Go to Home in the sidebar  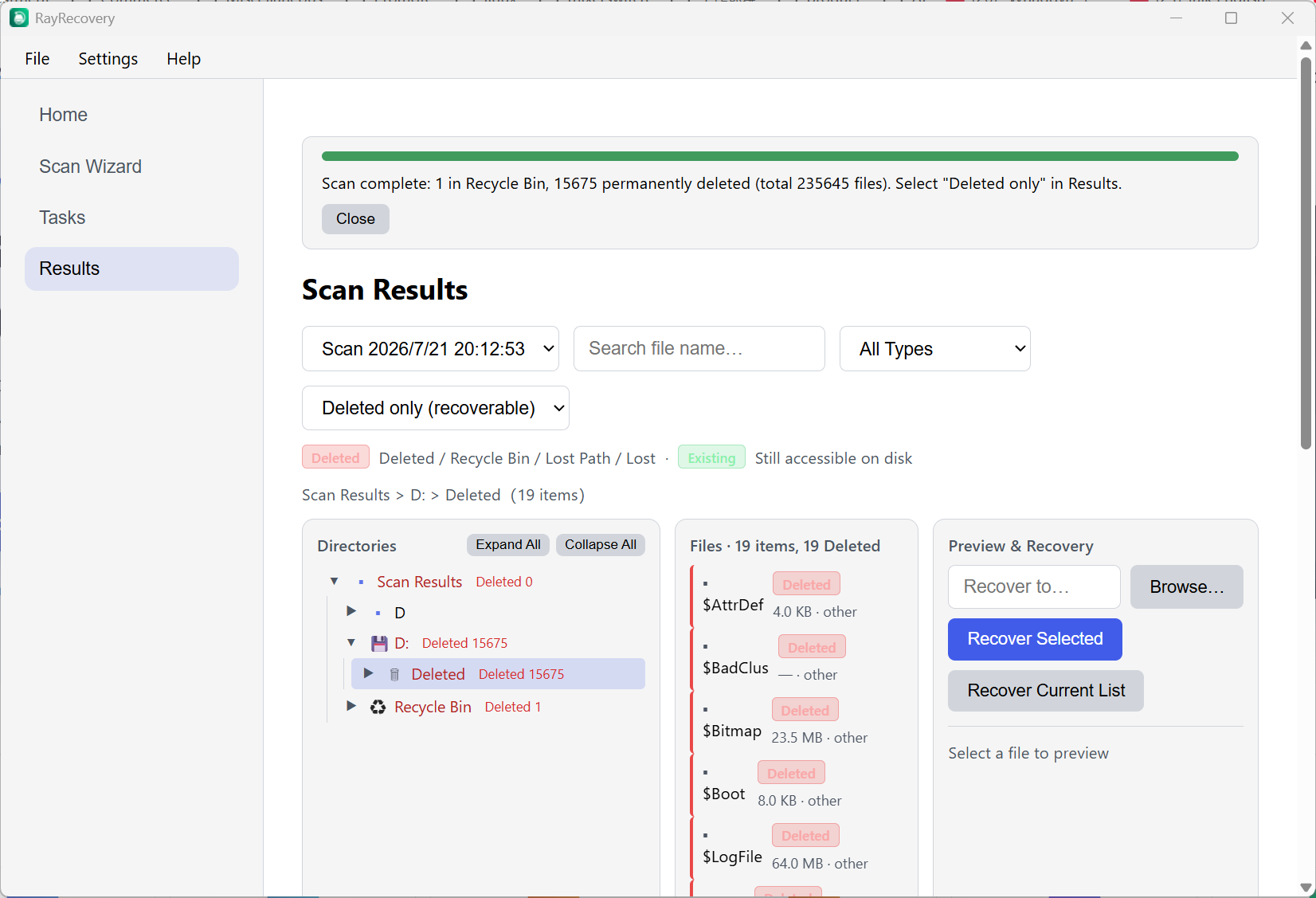(x=131, y=115)
